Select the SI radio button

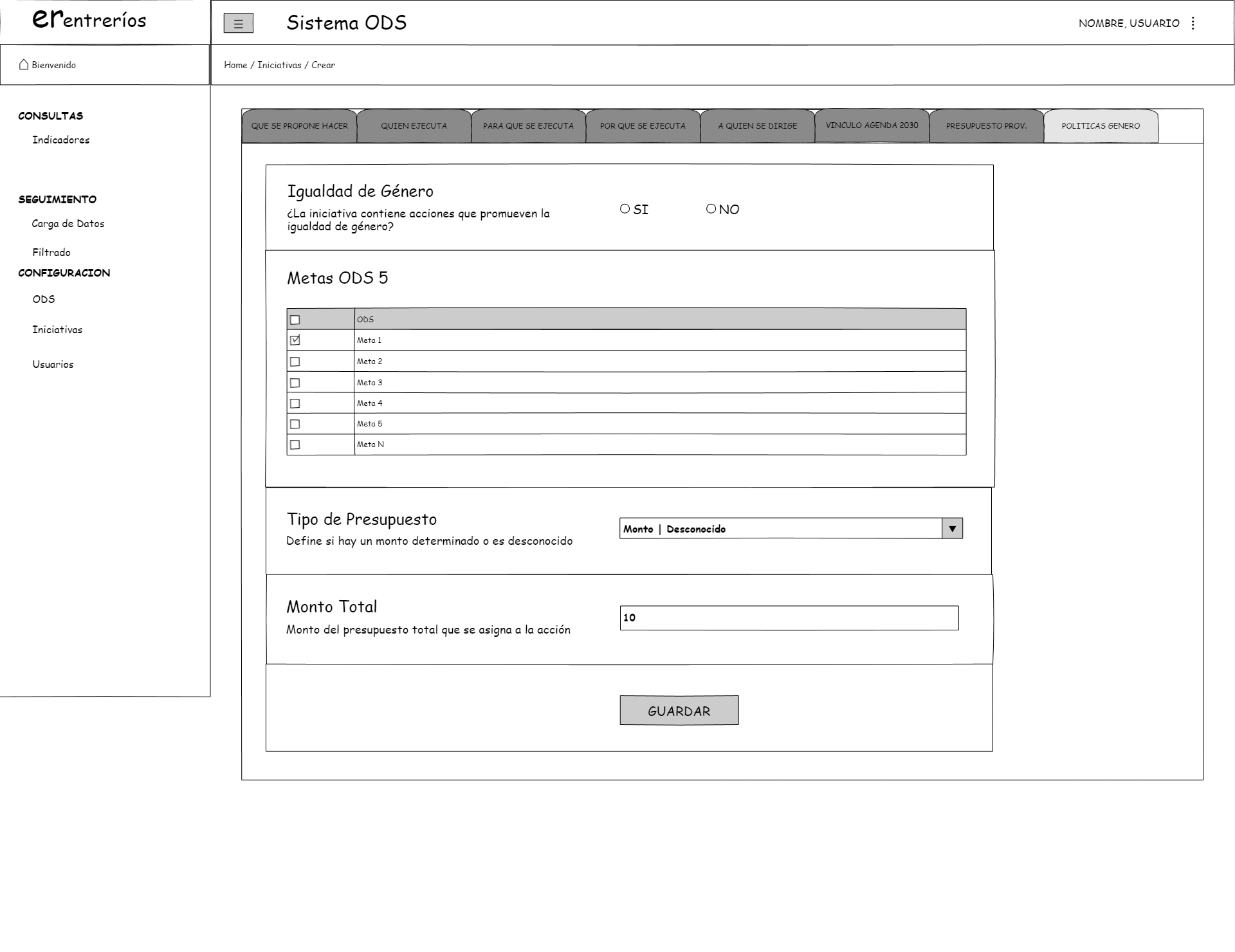(625, 209)
